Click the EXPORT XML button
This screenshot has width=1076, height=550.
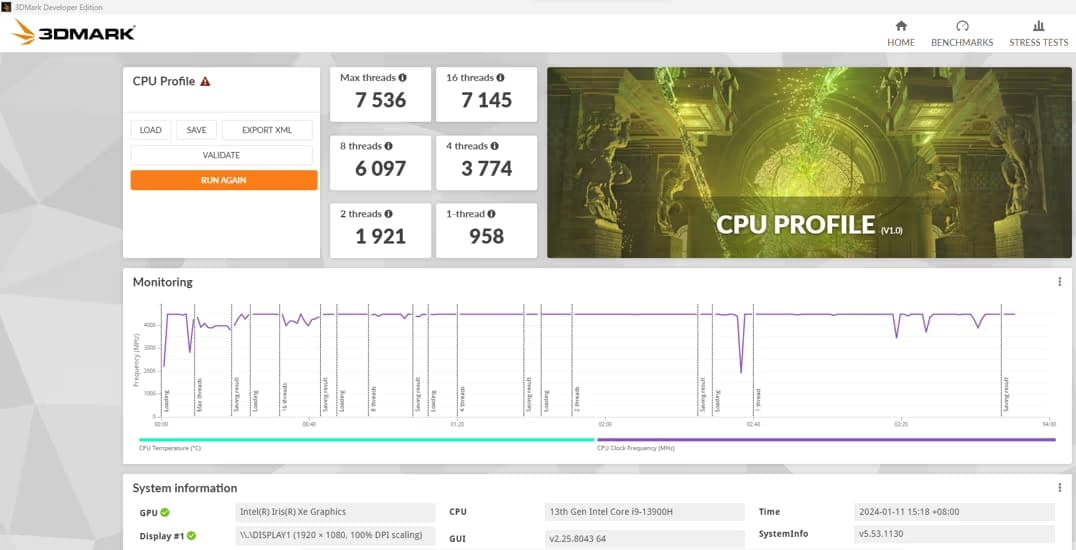coord(267,130)
